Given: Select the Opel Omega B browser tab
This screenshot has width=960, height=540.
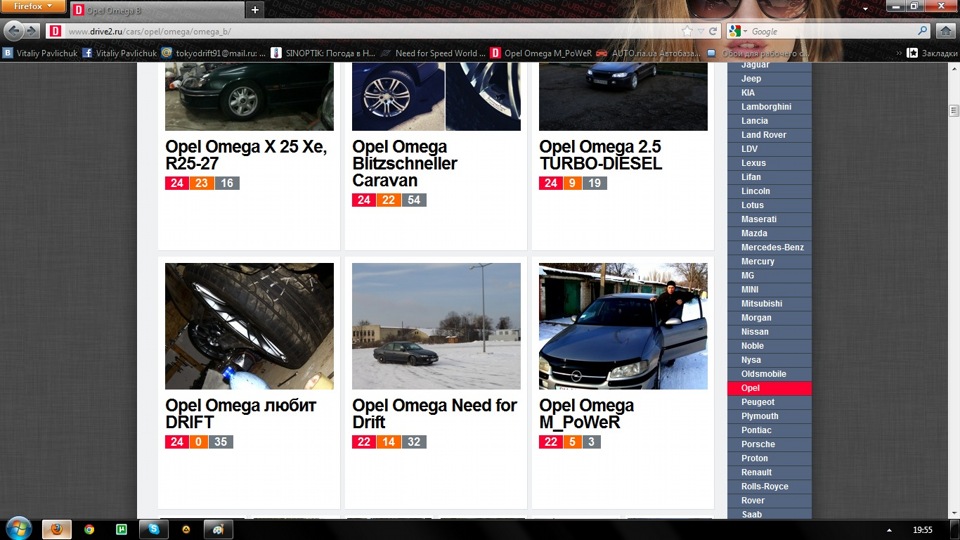Looking at the screenshot, I should tap(157, 10).
